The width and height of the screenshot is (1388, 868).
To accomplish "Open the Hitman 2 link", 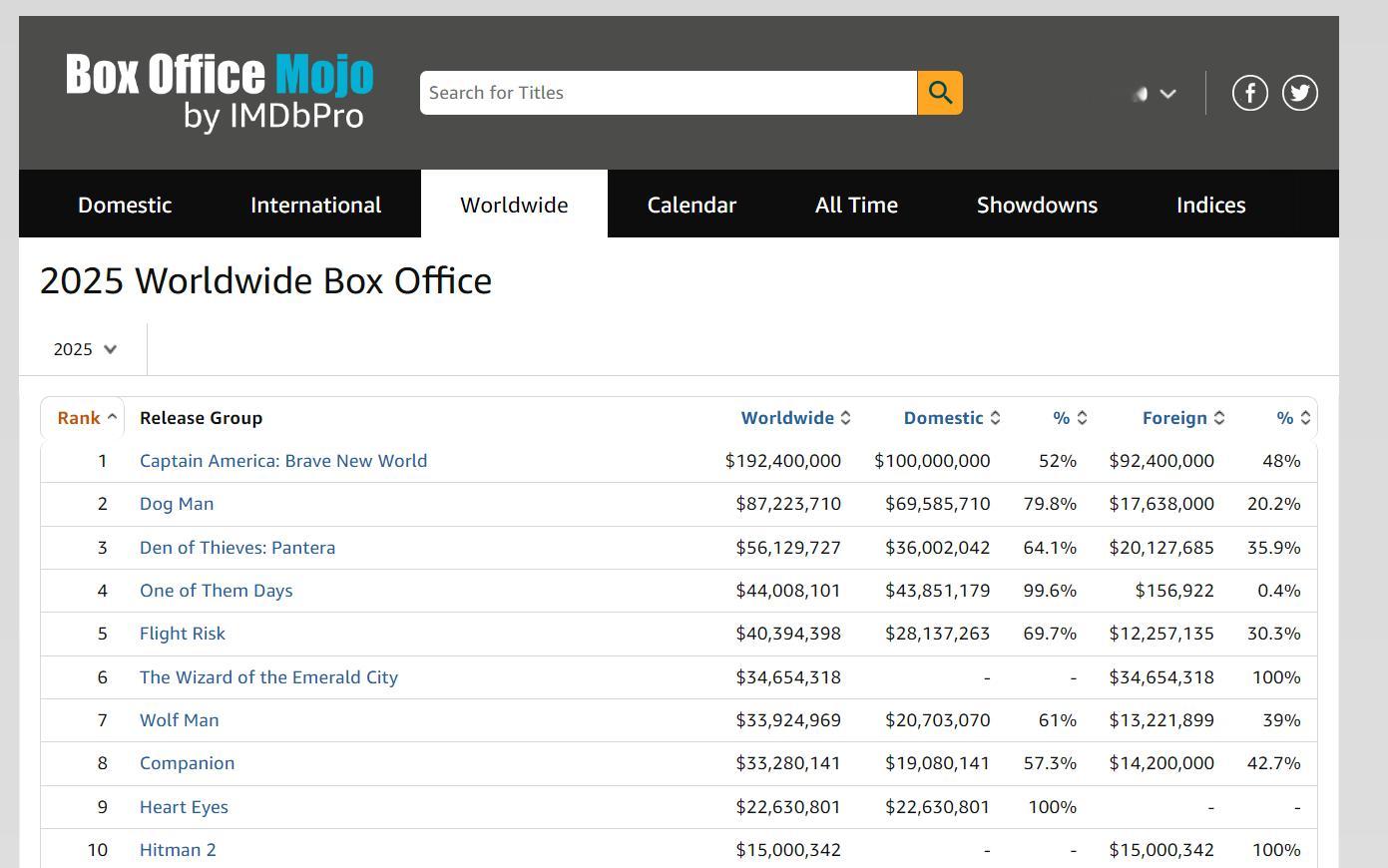I will coord(178,850).
